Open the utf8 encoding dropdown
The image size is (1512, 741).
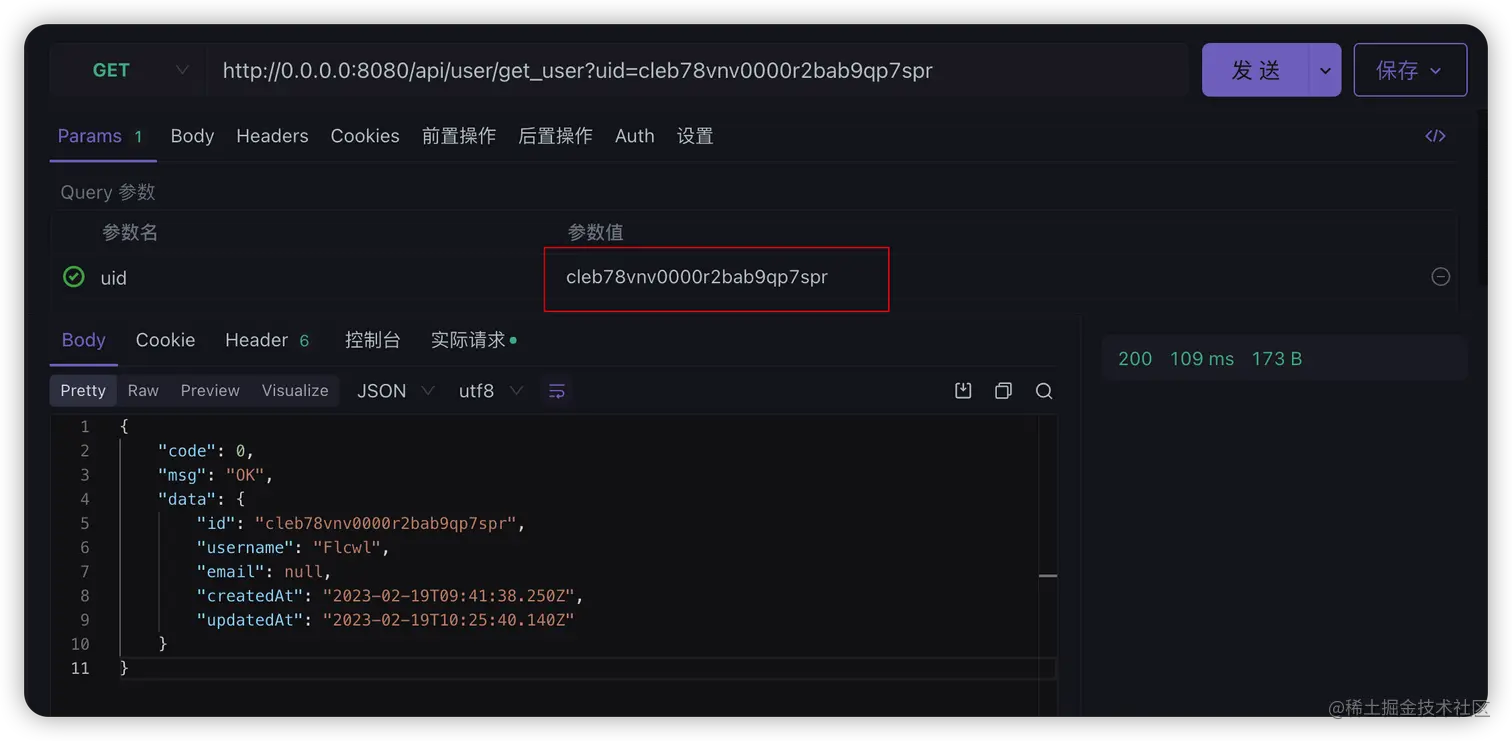tap(490, 391)
